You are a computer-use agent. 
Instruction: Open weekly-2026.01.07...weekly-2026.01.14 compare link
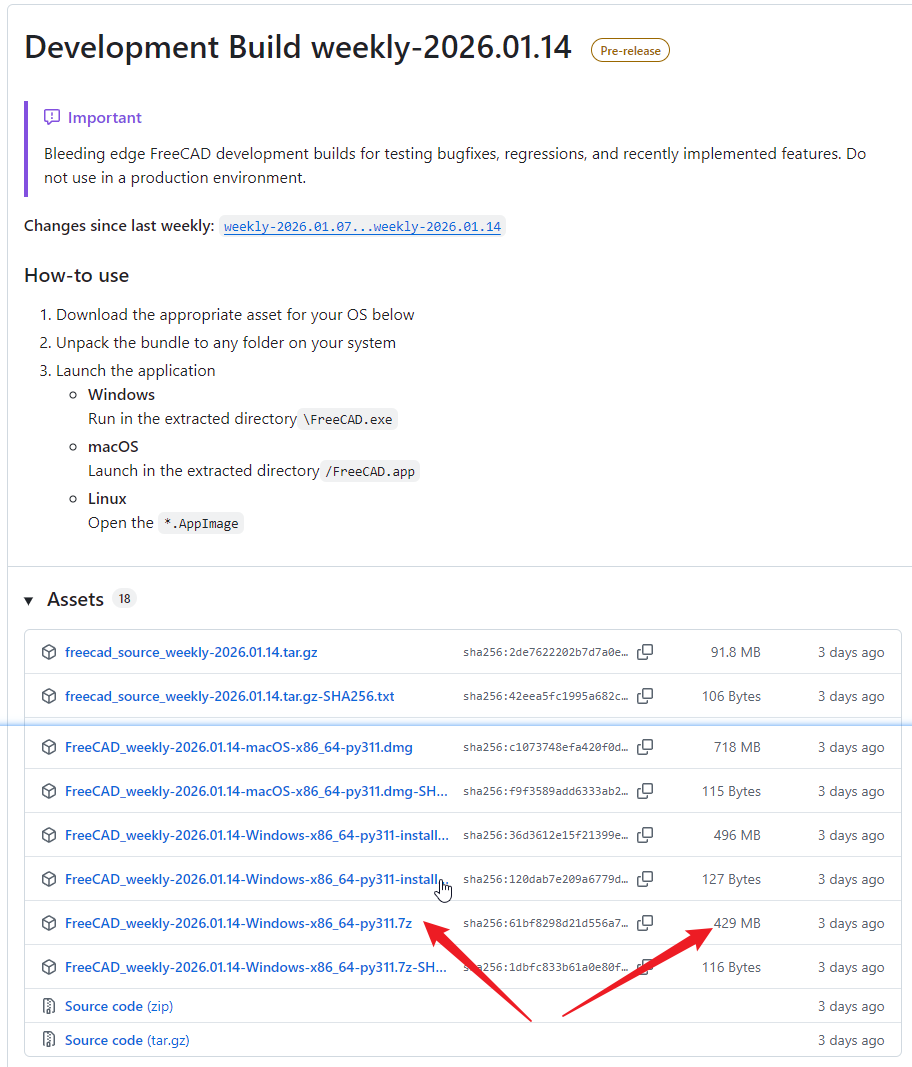[362, 227]
